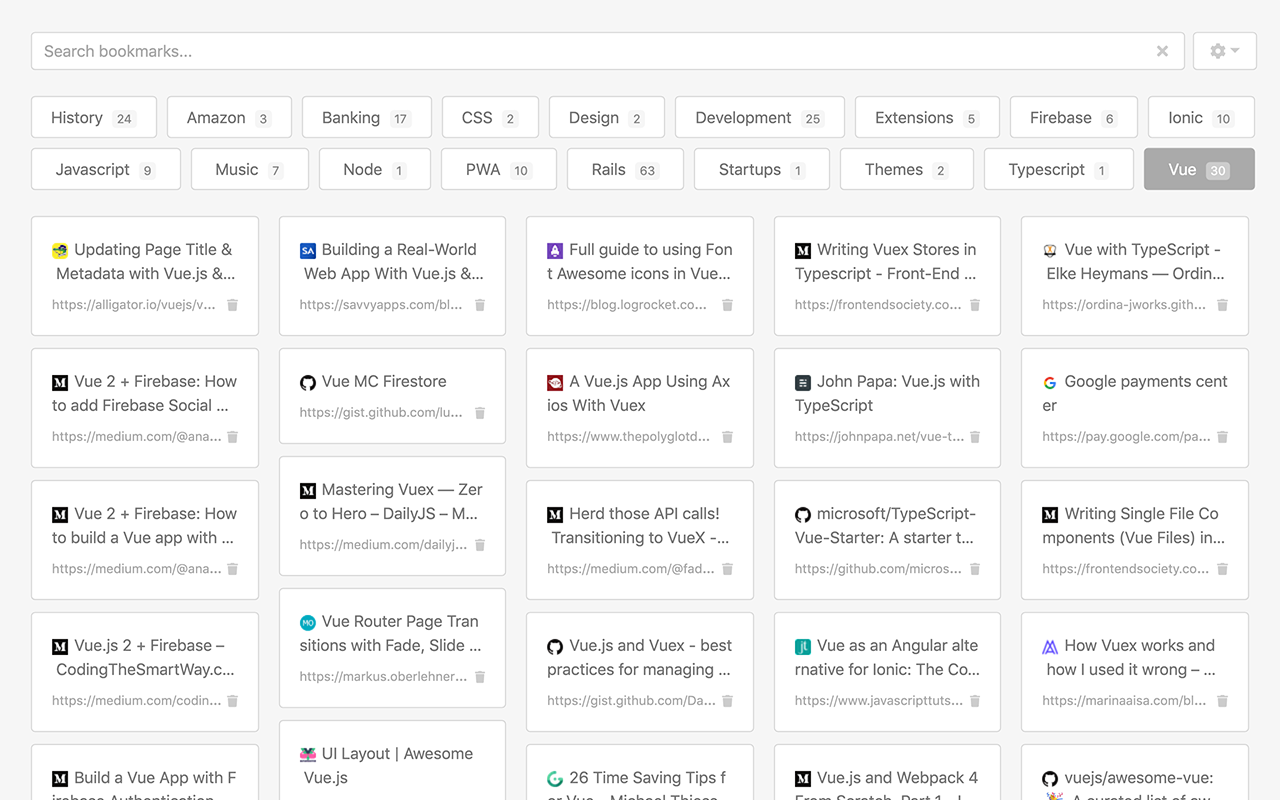Click the SA favicon on Building a Real-World Web App
The width and height of the screenshot is (1280, 800).
(x=308, y=249)
